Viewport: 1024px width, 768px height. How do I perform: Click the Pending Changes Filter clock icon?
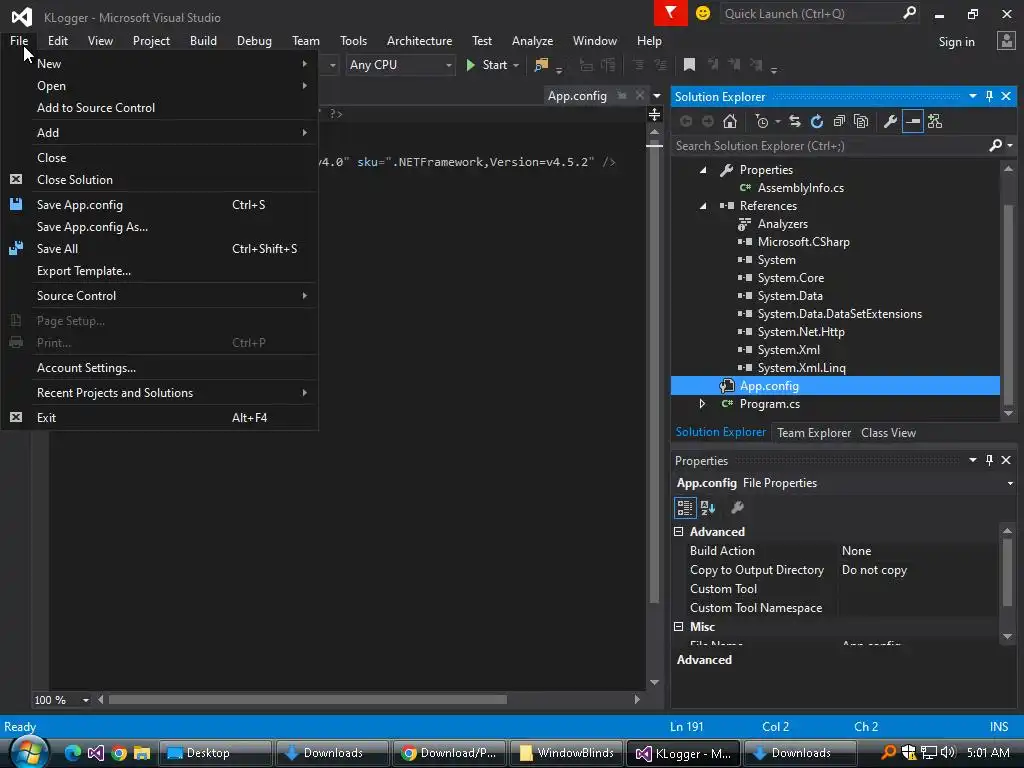click(x=761, y=121)
